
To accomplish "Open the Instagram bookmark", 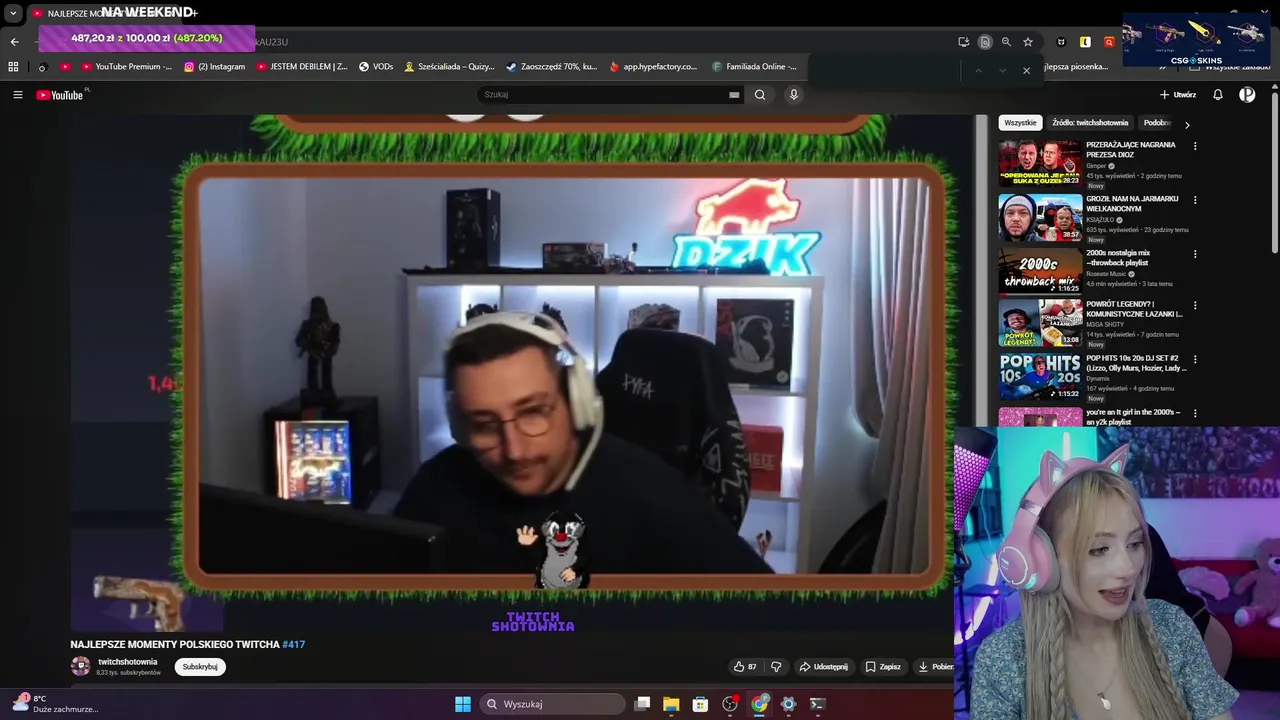I will click(214, 67).
